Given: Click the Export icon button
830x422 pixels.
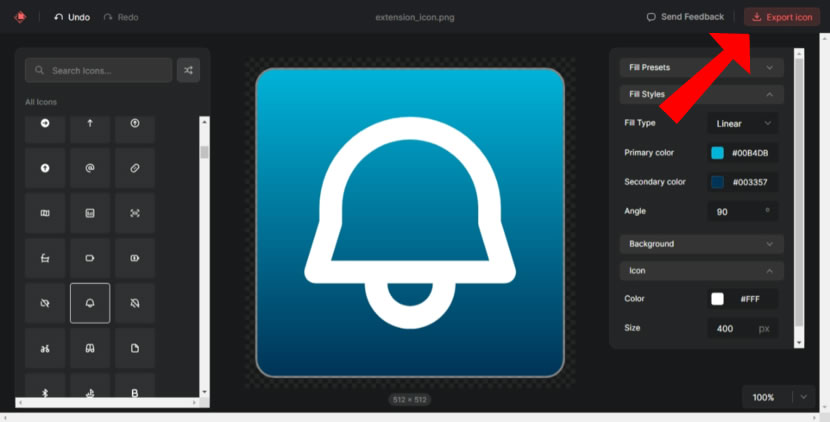Looking at the screenshot, I should pyautogui.click(x=782, y=17).
